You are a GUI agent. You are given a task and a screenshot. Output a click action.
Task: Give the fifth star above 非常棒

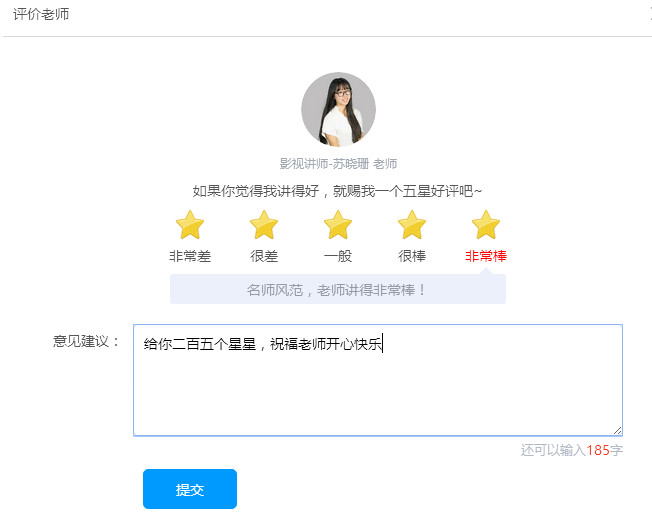point(486,225)
